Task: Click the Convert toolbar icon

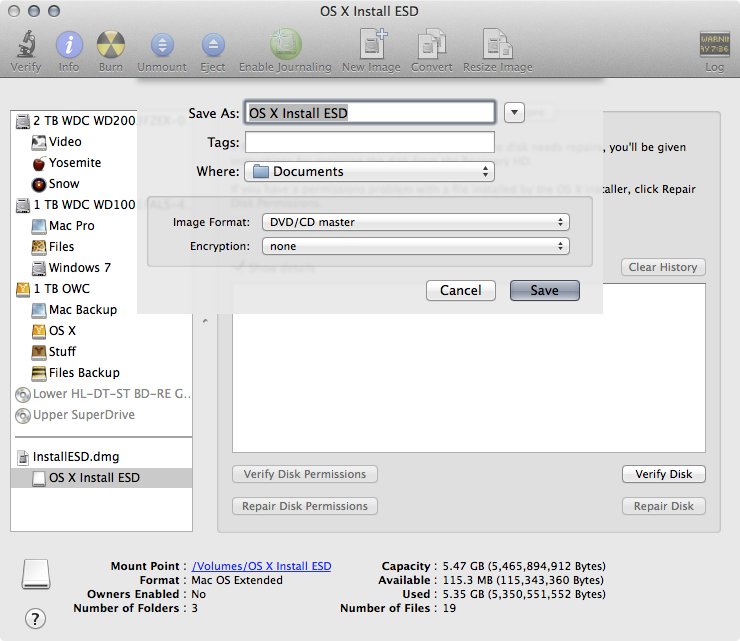Action: click(x=431, y=44)
